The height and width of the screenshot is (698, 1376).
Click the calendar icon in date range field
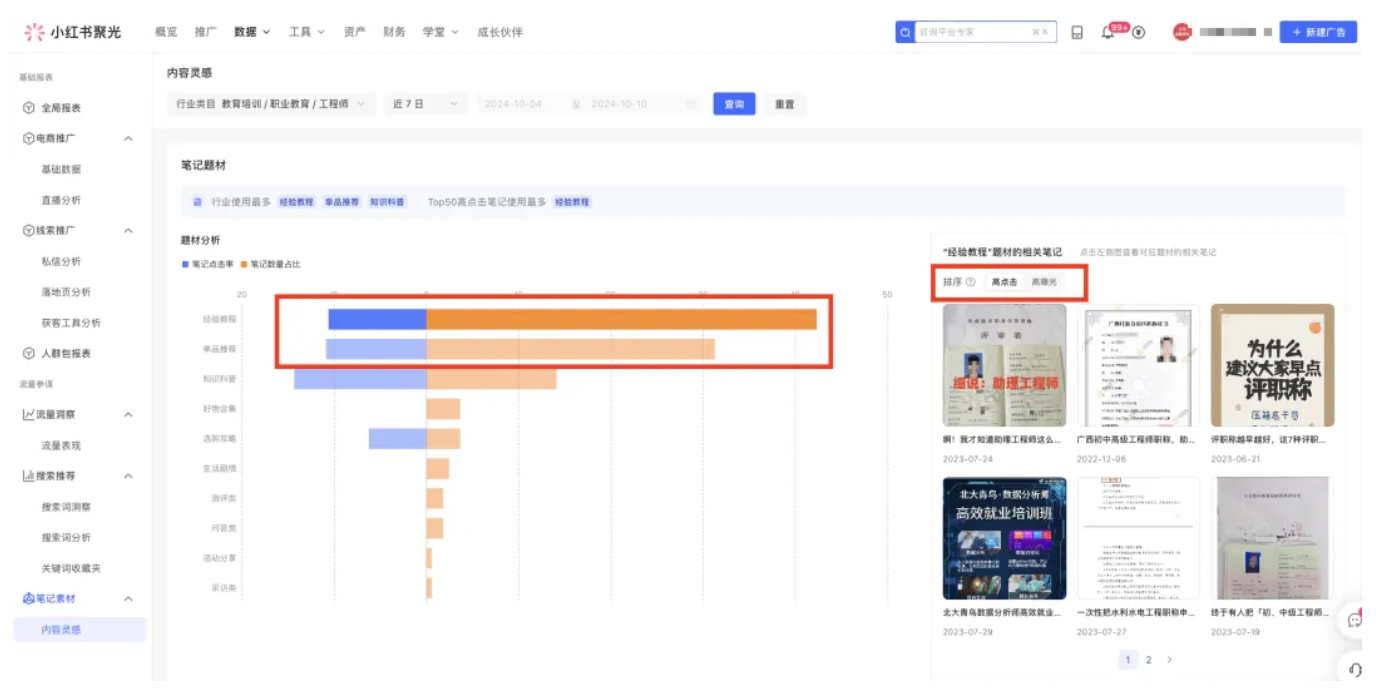tap(691, 104)
